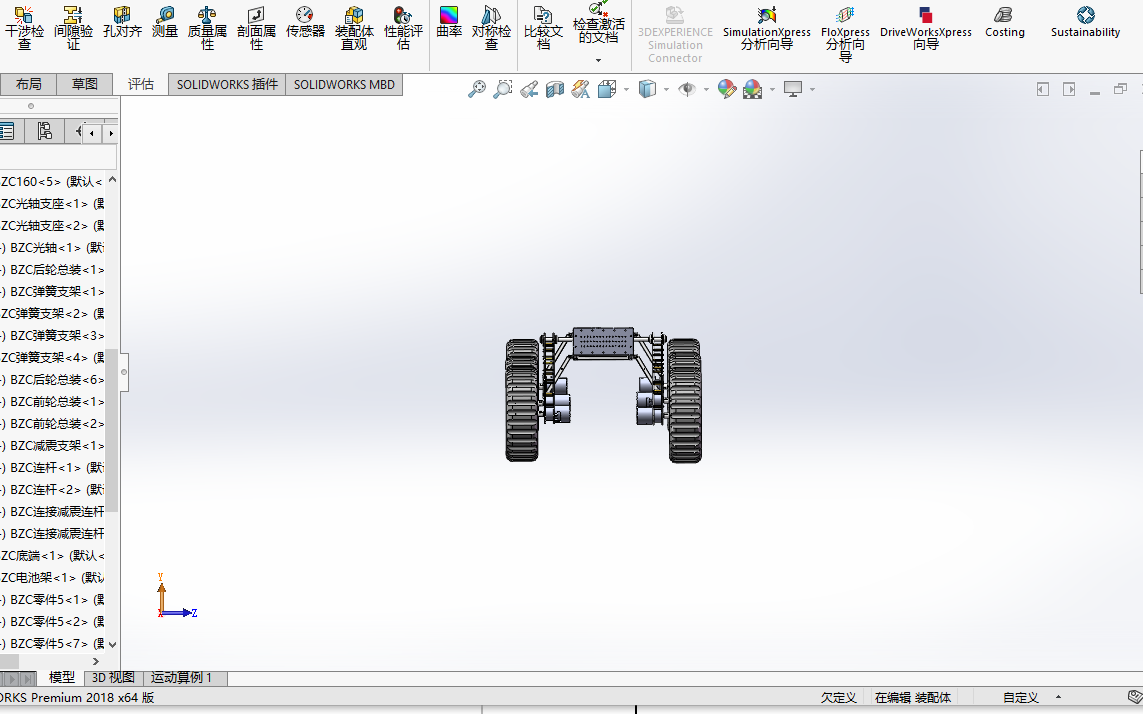Screen dimensions: 1143x714
Task: Expand Apply Scene dropdown arrow
Action: click(772, 90)
